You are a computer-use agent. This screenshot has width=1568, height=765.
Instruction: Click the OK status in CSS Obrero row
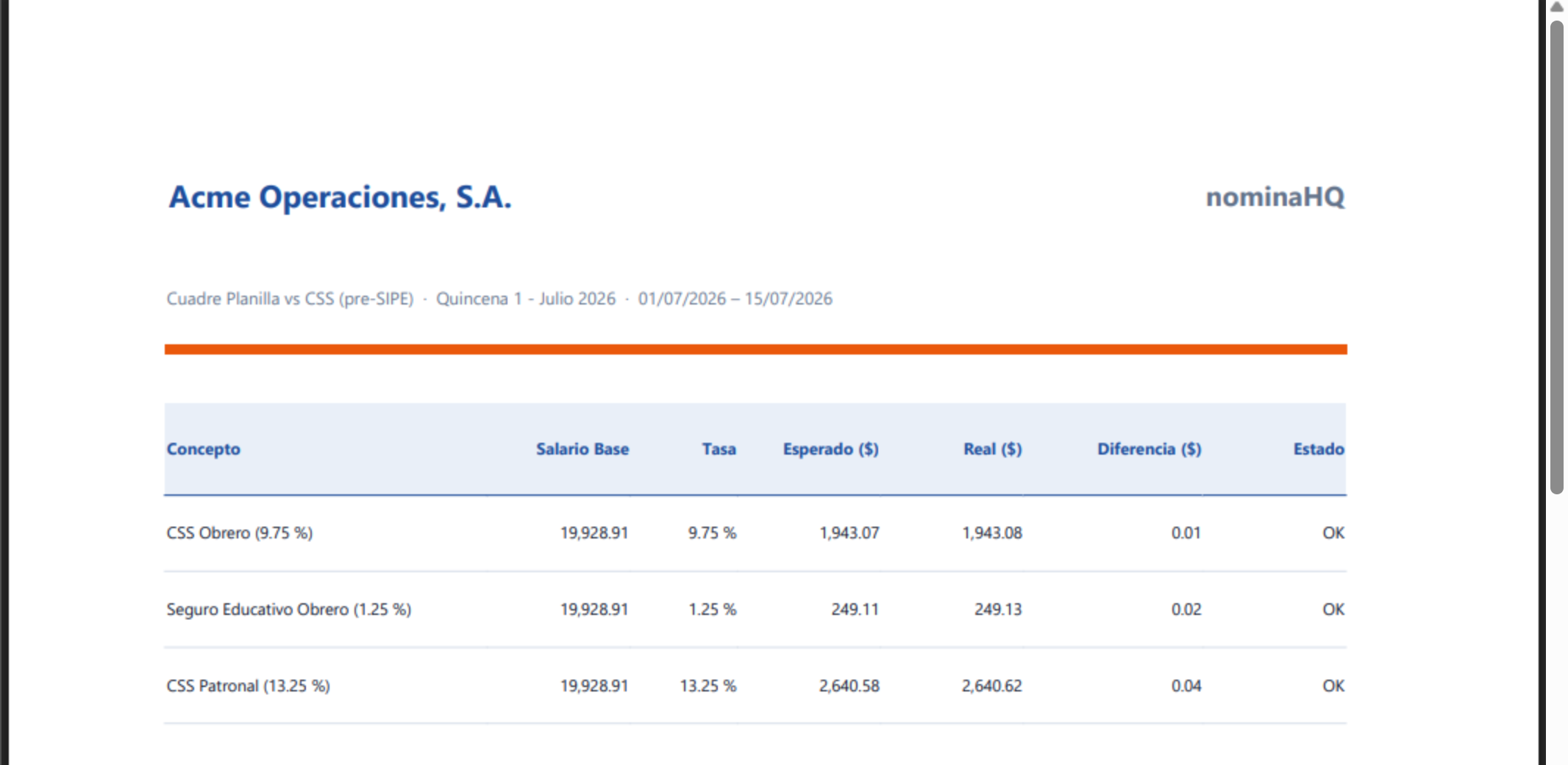point(1333,533)
